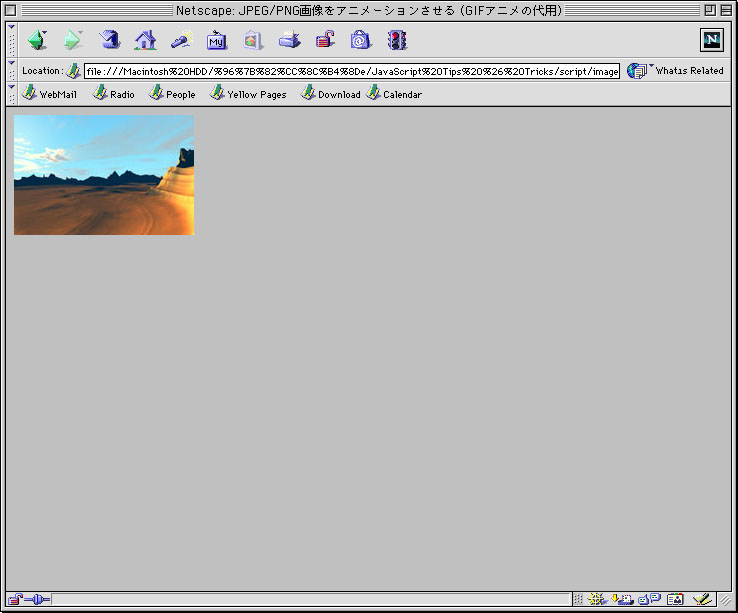Click into the Location URL field
738x613 pixels.
tap(352, 72)
